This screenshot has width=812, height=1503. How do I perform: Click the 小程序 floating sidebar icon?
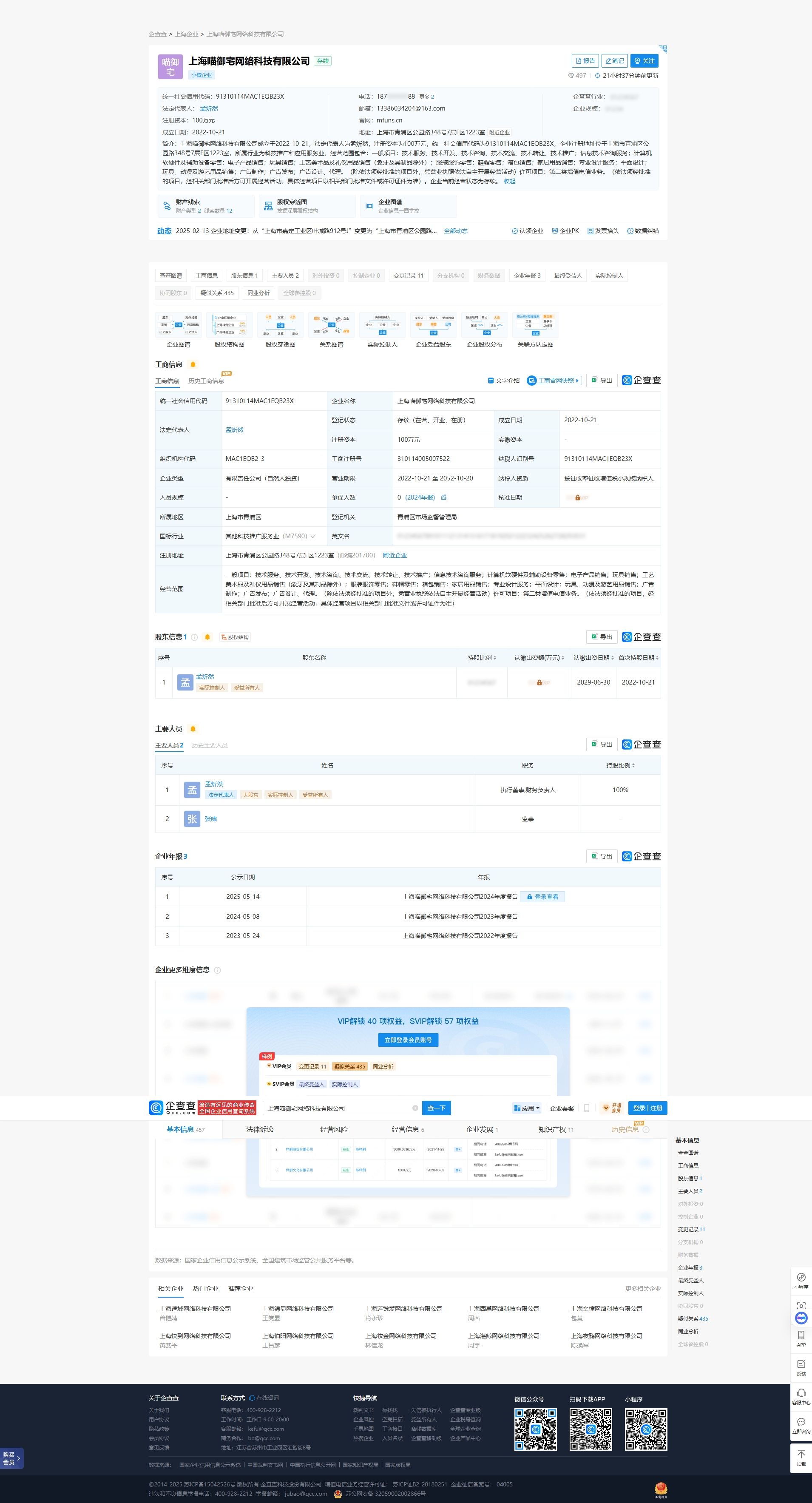pyautogui.click(x=801, y=1281)
